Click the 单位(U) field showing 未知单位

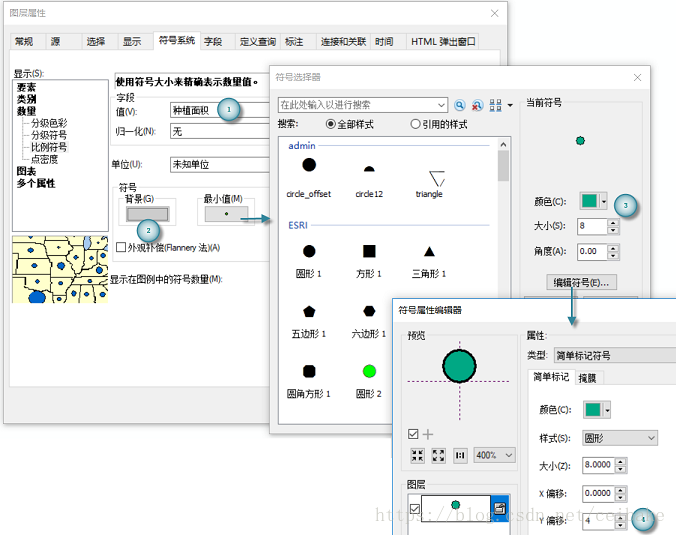point(220,164)
